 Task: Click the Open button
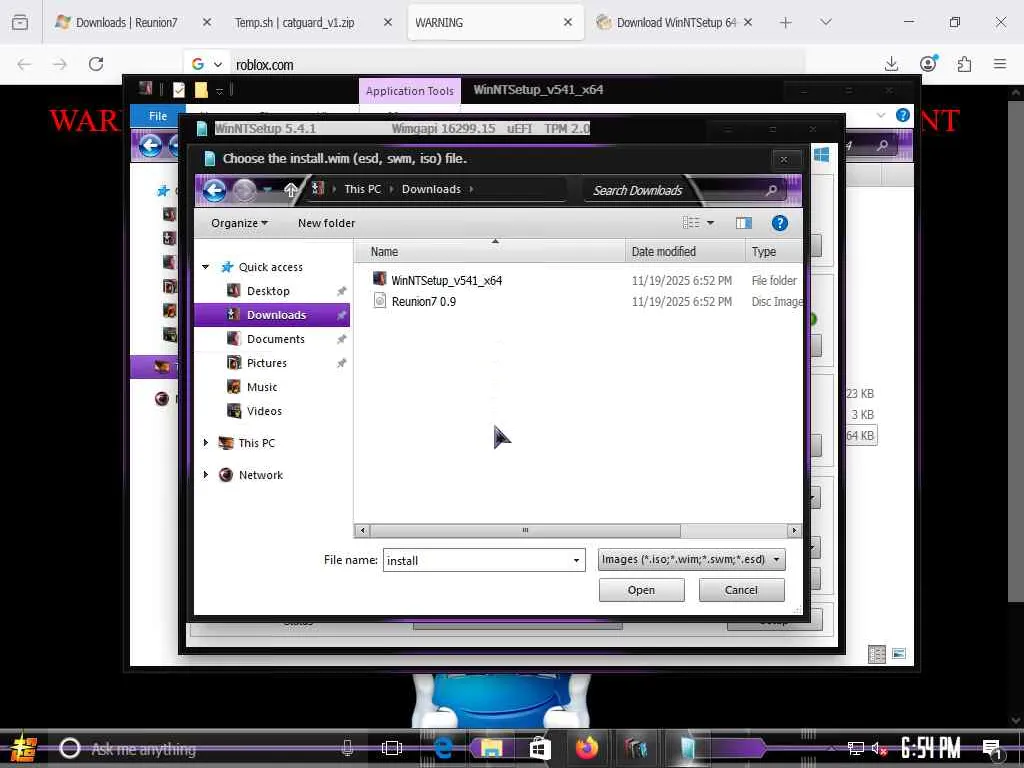[x=641, y=590]
